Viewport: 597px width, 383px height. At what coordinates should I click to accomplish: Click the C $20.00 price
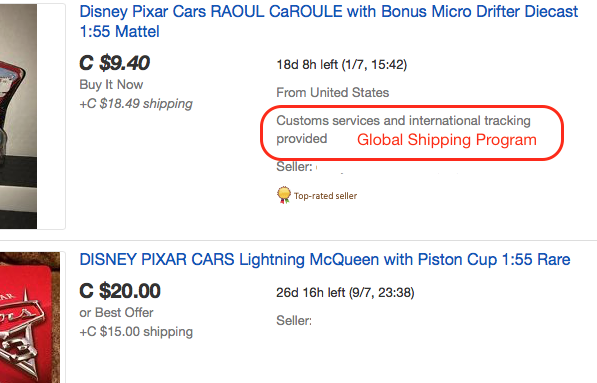120,291
